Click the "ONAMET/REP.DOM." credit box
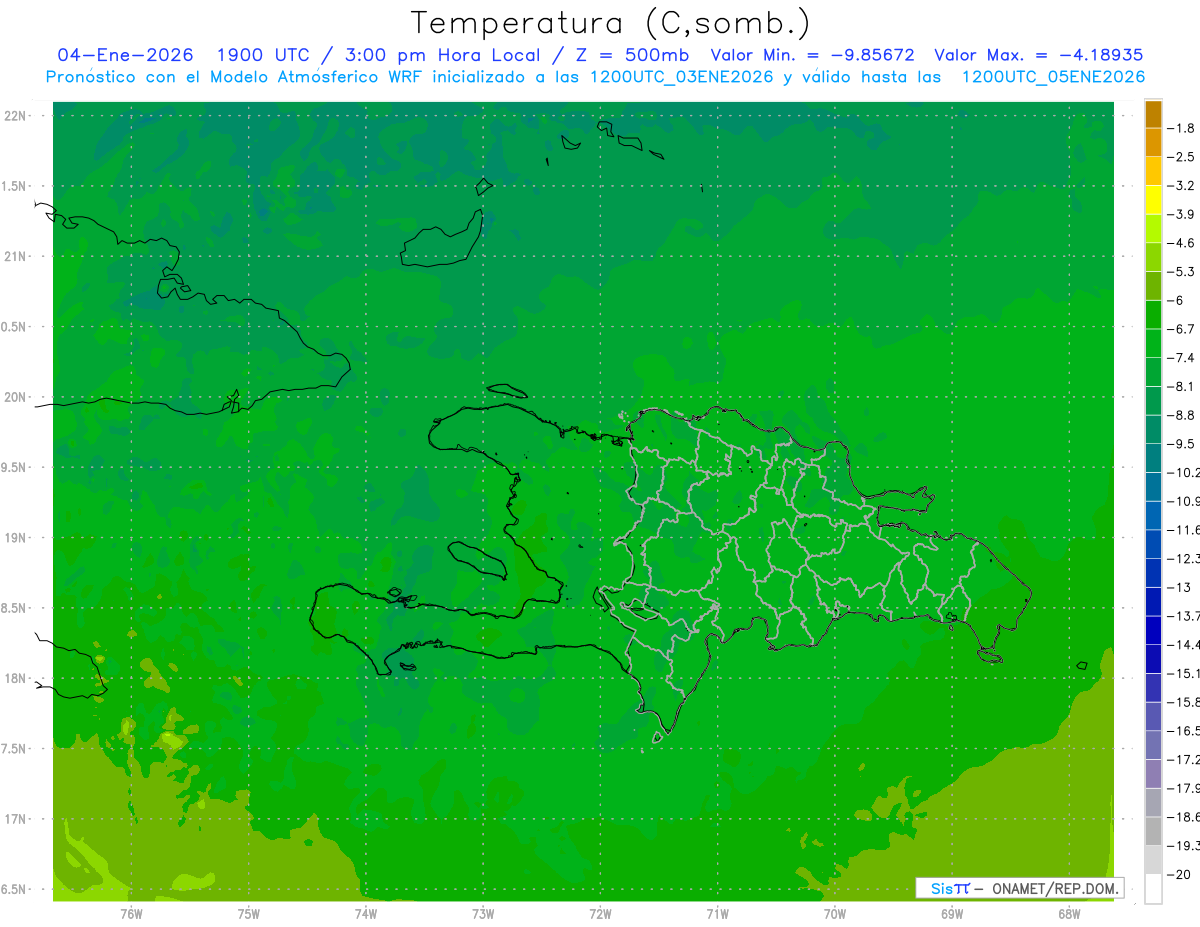This screenshot has width=1200, height=927. pos(1019,888)
